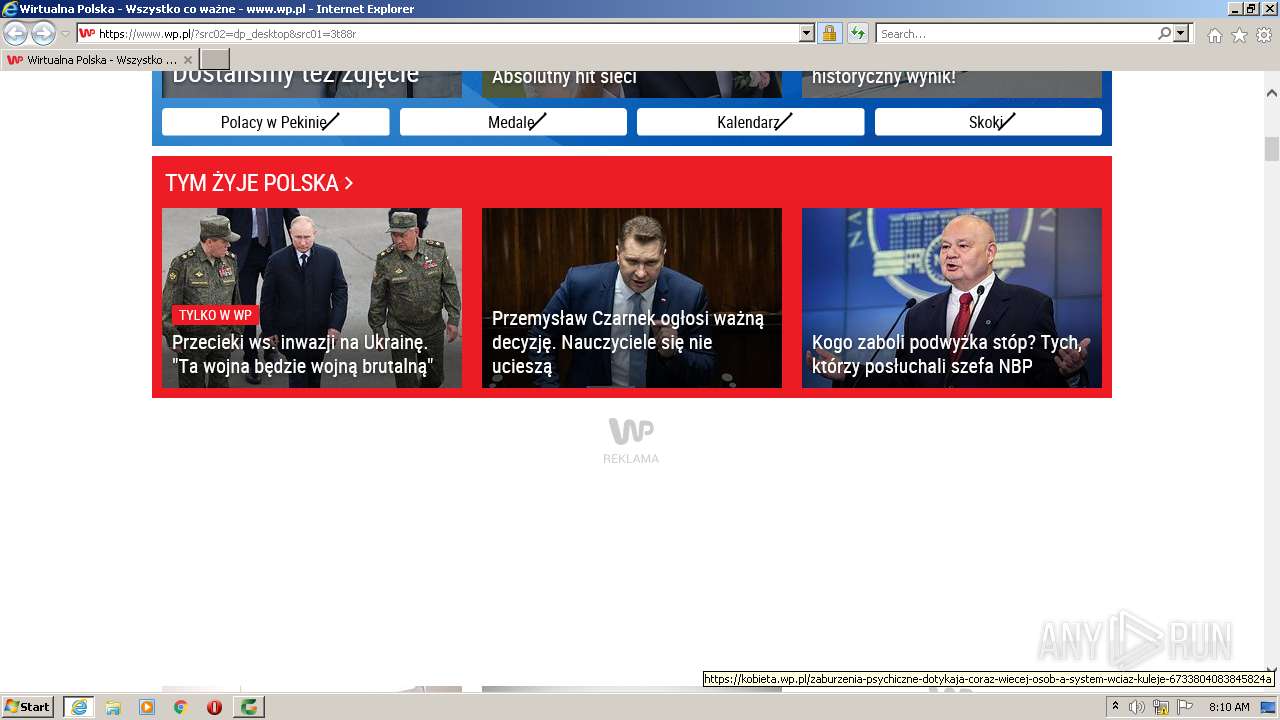View the security report lock icon
This screenshot has width=1280, height=720.
(x=829, y=34)
